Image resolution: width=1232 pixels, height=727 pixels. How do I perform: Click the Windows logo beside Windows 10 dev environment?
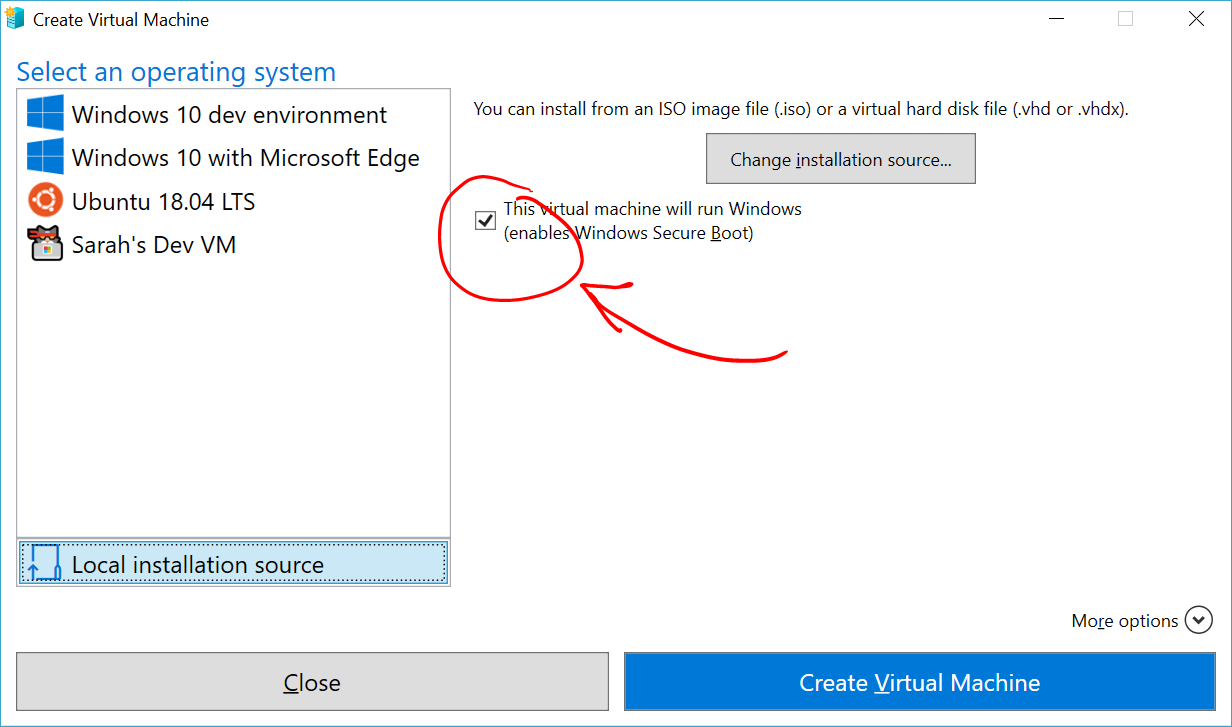click(44, 114)
